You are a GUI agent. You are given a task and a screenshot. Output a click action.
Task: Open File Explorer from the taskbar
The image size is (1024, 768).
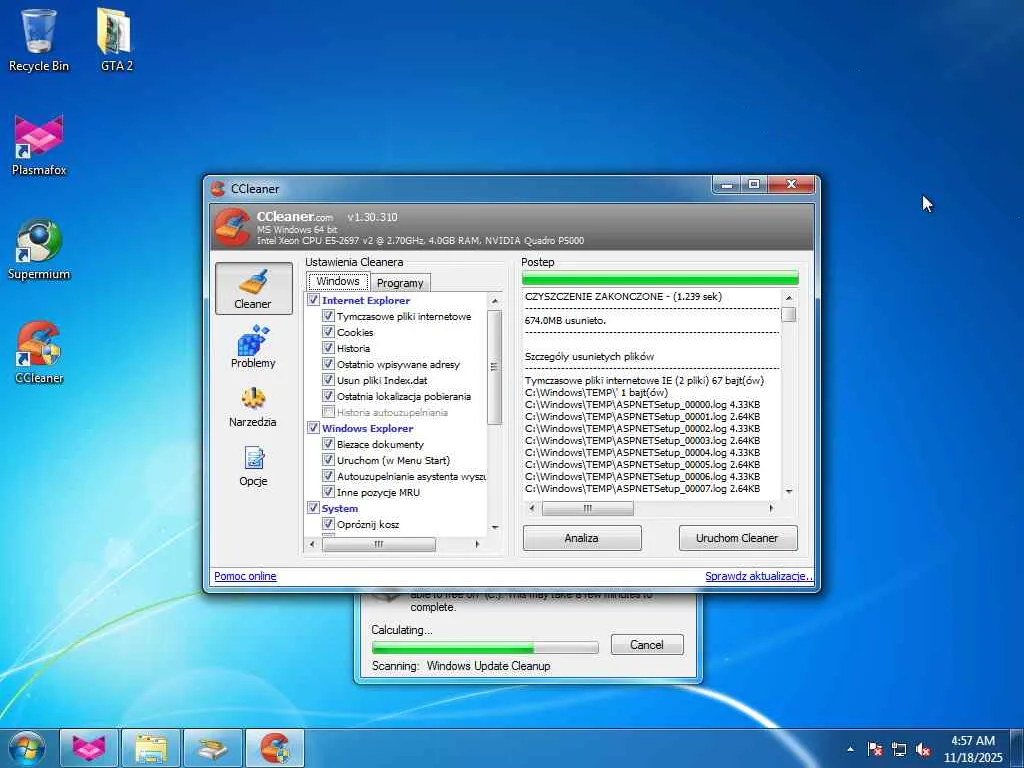pyautogui.click(x=151, y=748)
